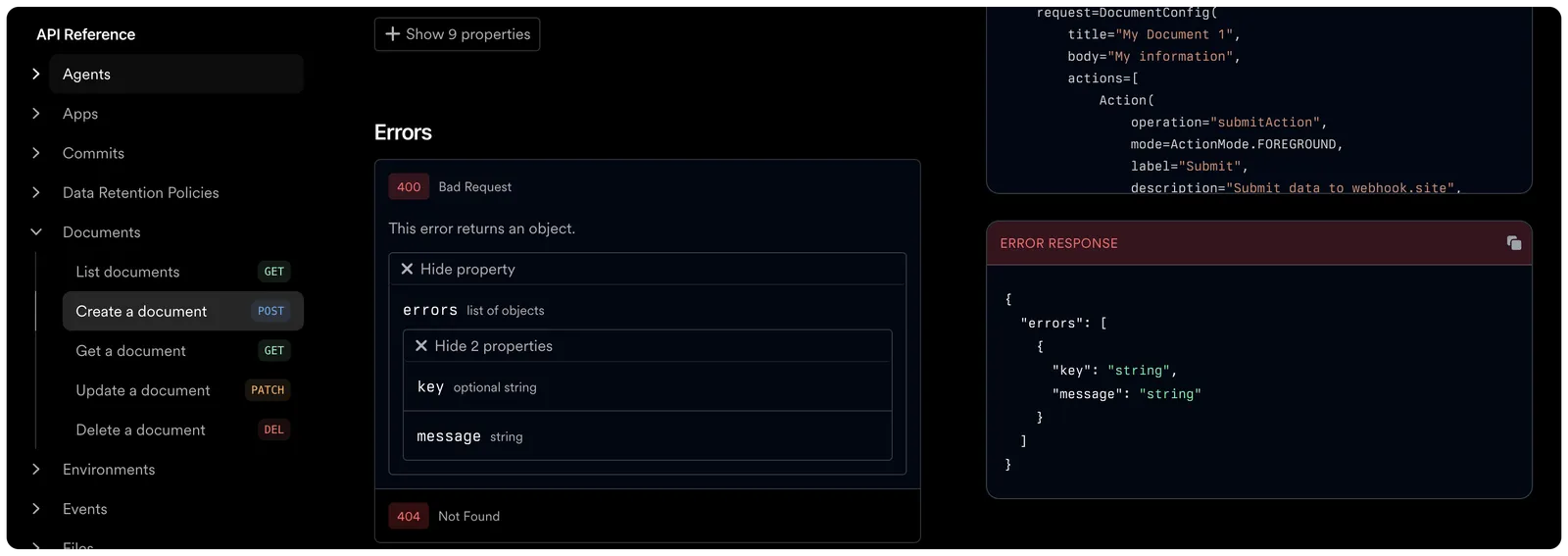Expand the Environments section chevron
Viewport: 1568px width, 556px height.
pos(36,470)
